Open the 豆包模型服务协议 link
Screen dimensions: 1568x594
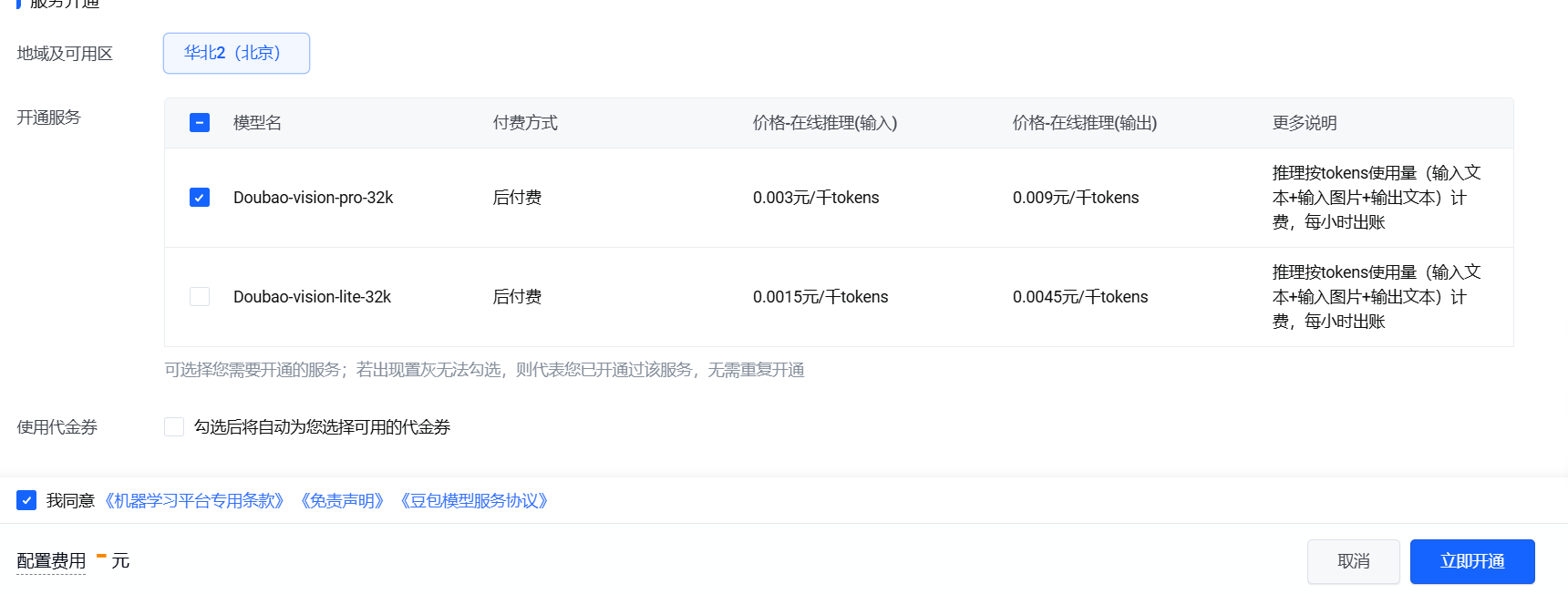474,501
